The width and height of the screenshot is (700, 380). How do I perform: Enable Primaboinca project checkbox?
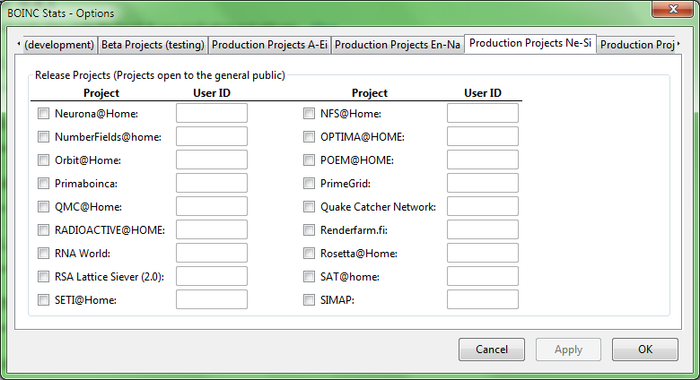(43, 183)
